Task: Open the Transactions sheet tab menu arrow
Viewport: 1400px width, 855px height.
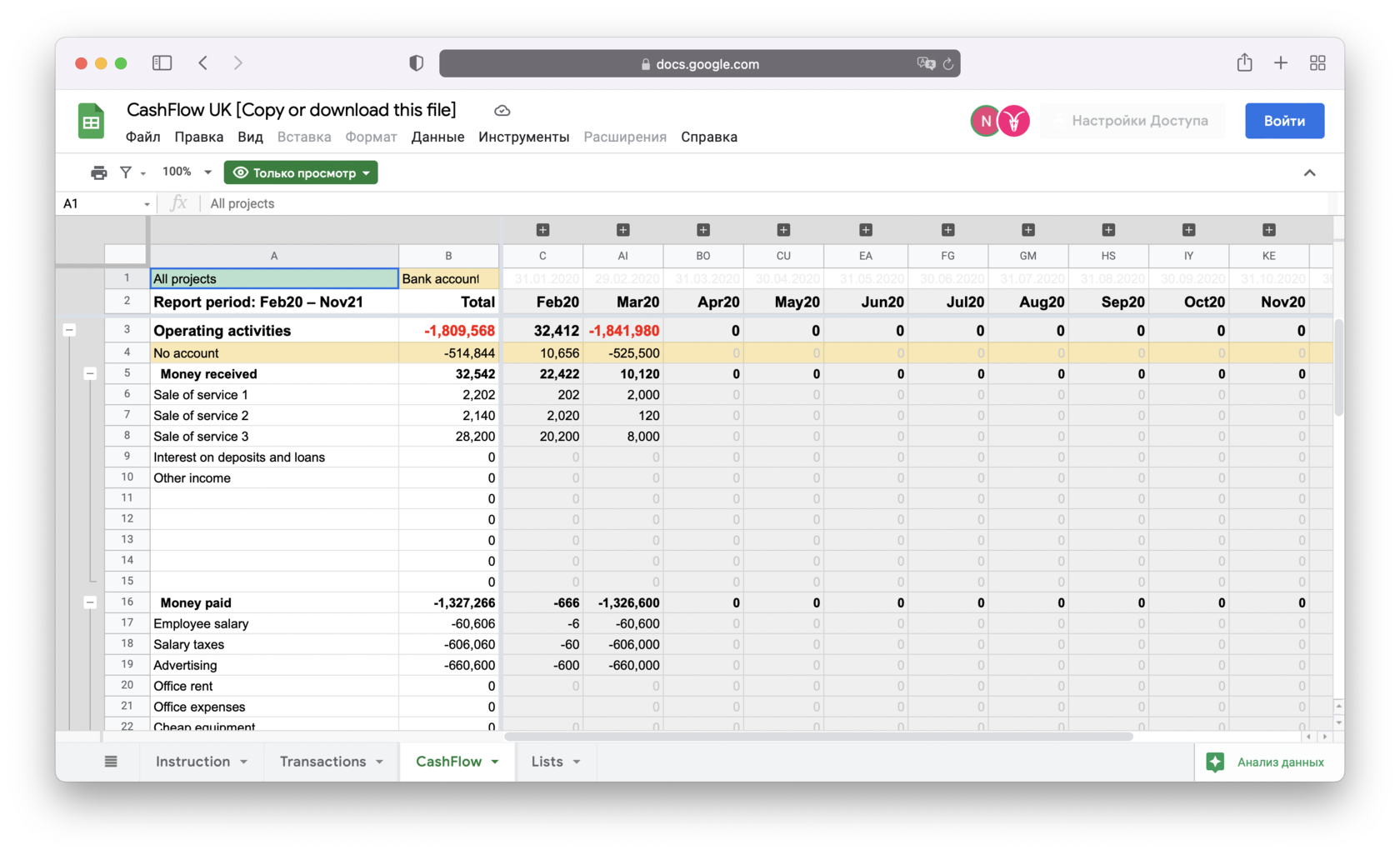Action: [x=379, y=762]
